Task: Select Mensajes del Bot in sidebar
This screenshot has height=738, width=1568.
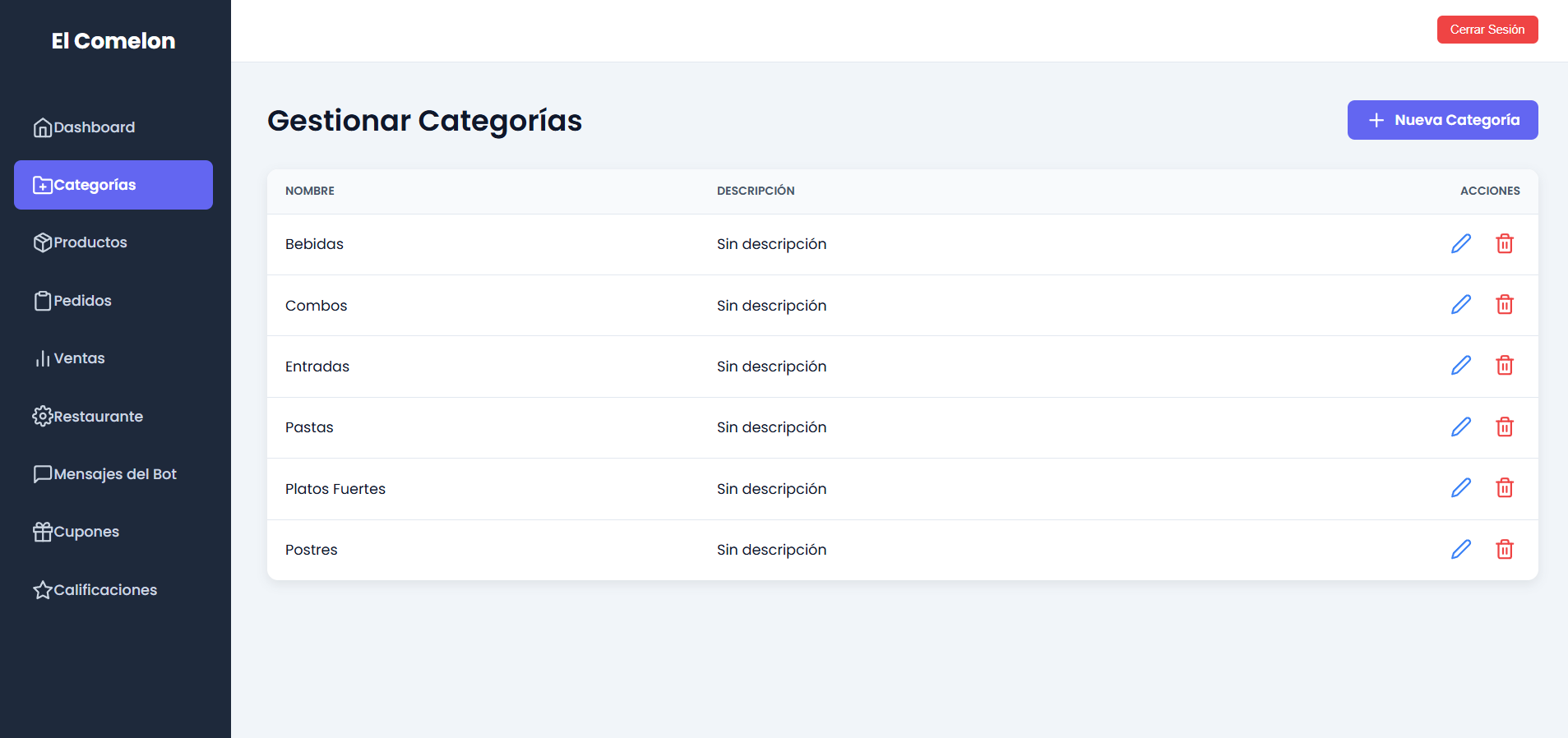Action: (113, 474)
